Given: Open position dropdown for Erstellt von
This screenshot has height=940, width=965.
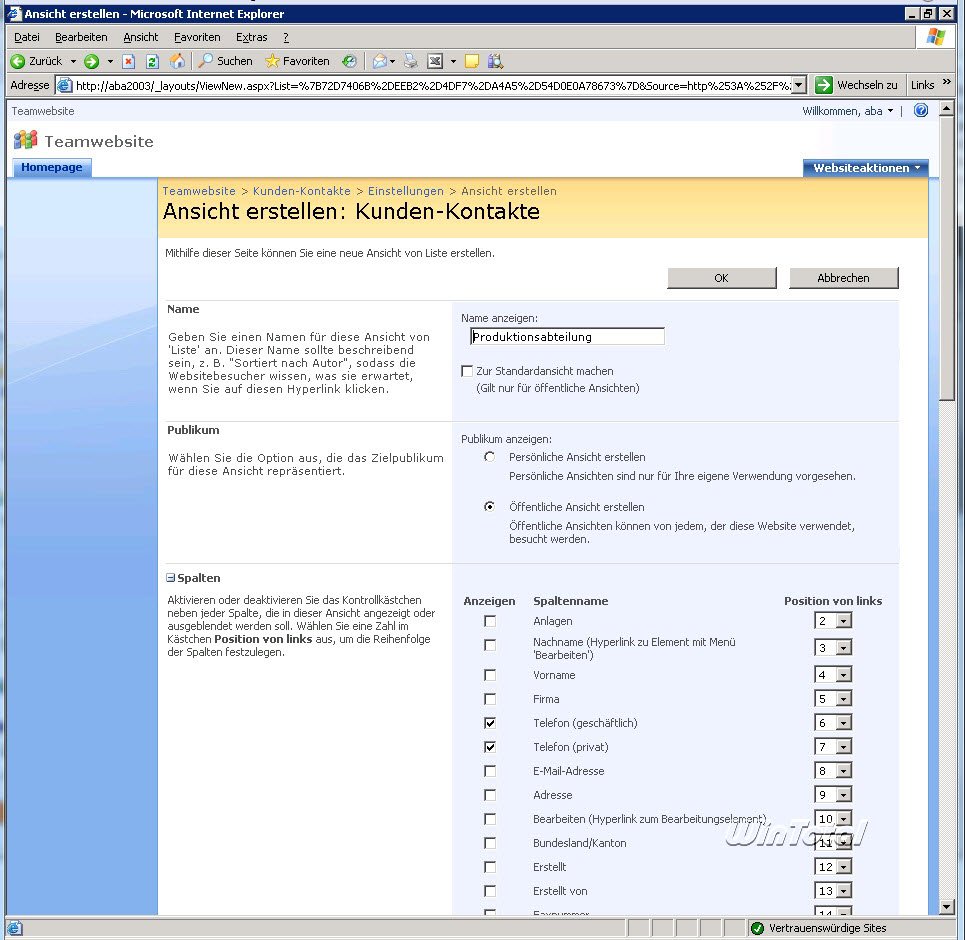Looking at the screenshot, I should point(844,891).
